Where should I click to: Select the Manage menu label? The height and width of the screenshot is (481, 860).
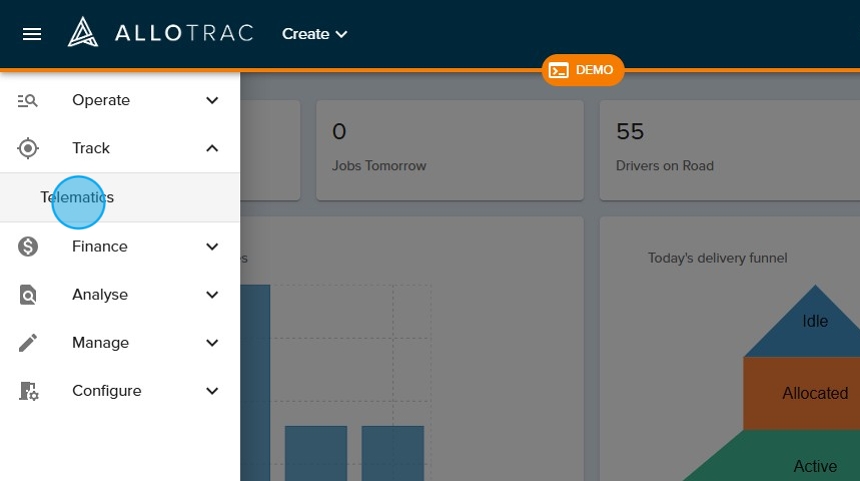pos(100,343)
